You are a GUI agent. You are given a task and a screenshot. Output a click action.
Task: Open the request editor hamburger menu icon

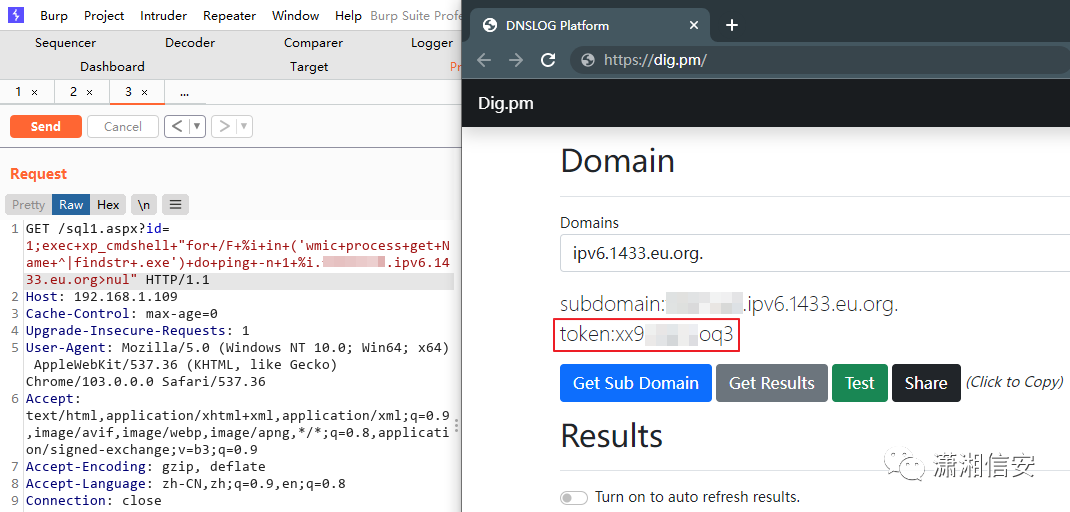click(x=175, y=205)
